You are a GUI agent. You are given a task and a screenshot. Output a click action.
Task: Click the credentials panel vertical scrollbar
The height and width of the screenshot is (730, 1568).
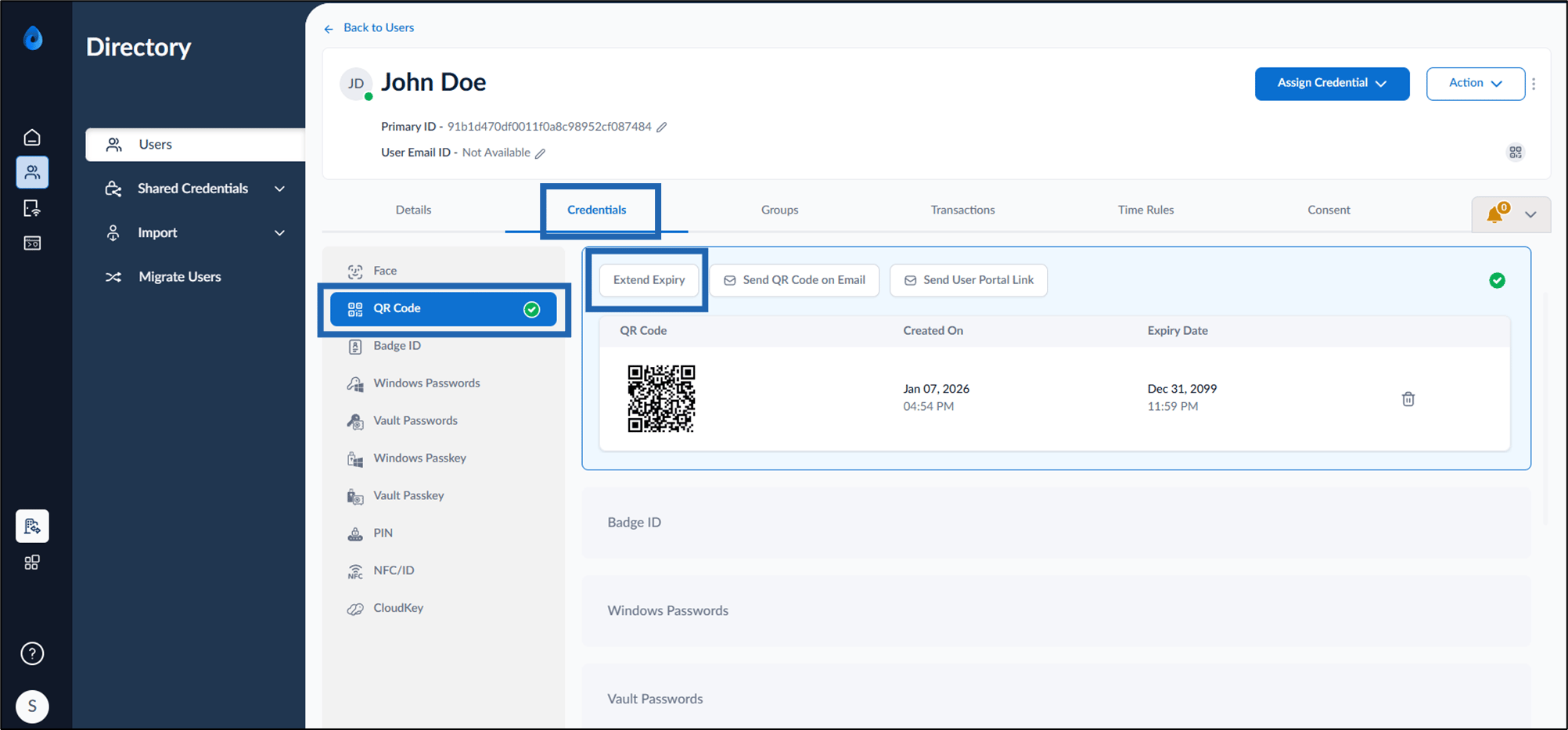tap(1545, 407)
